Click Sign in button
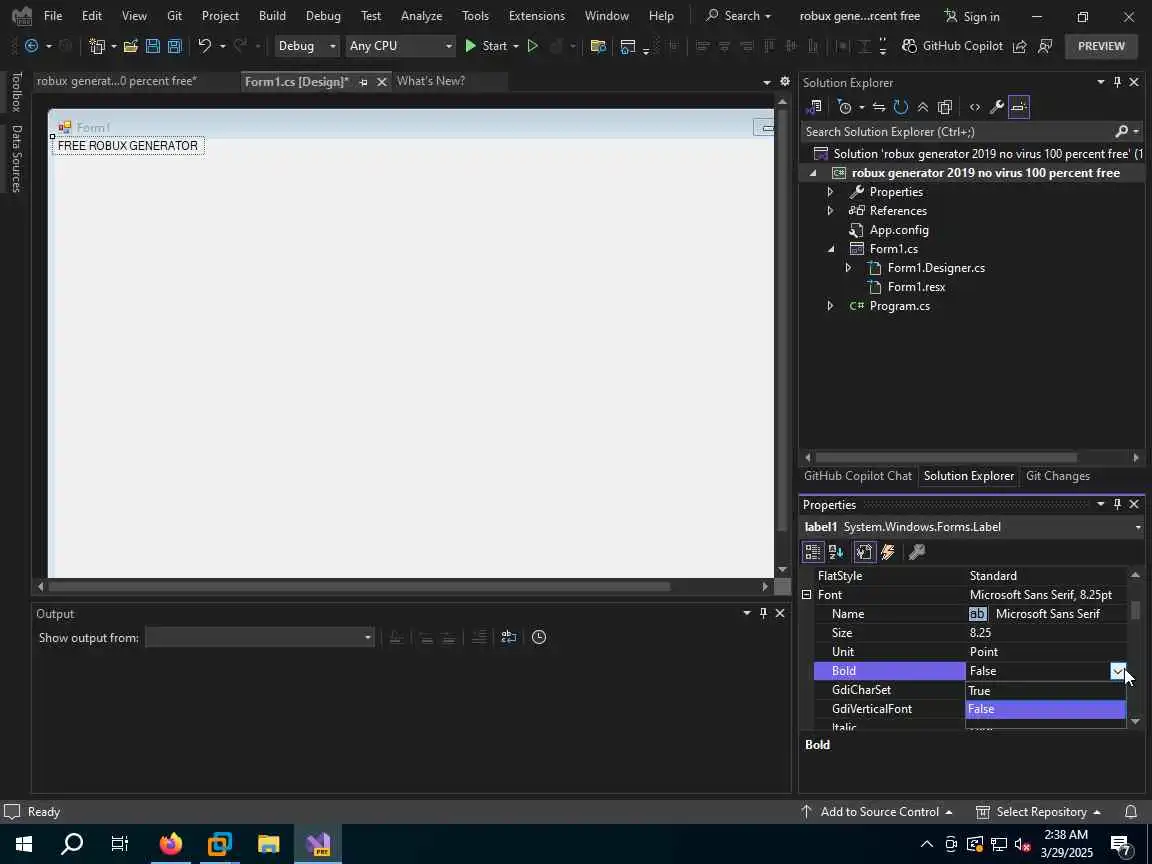Viewport: 1152px width, 864px height. (x=972, y=16)
